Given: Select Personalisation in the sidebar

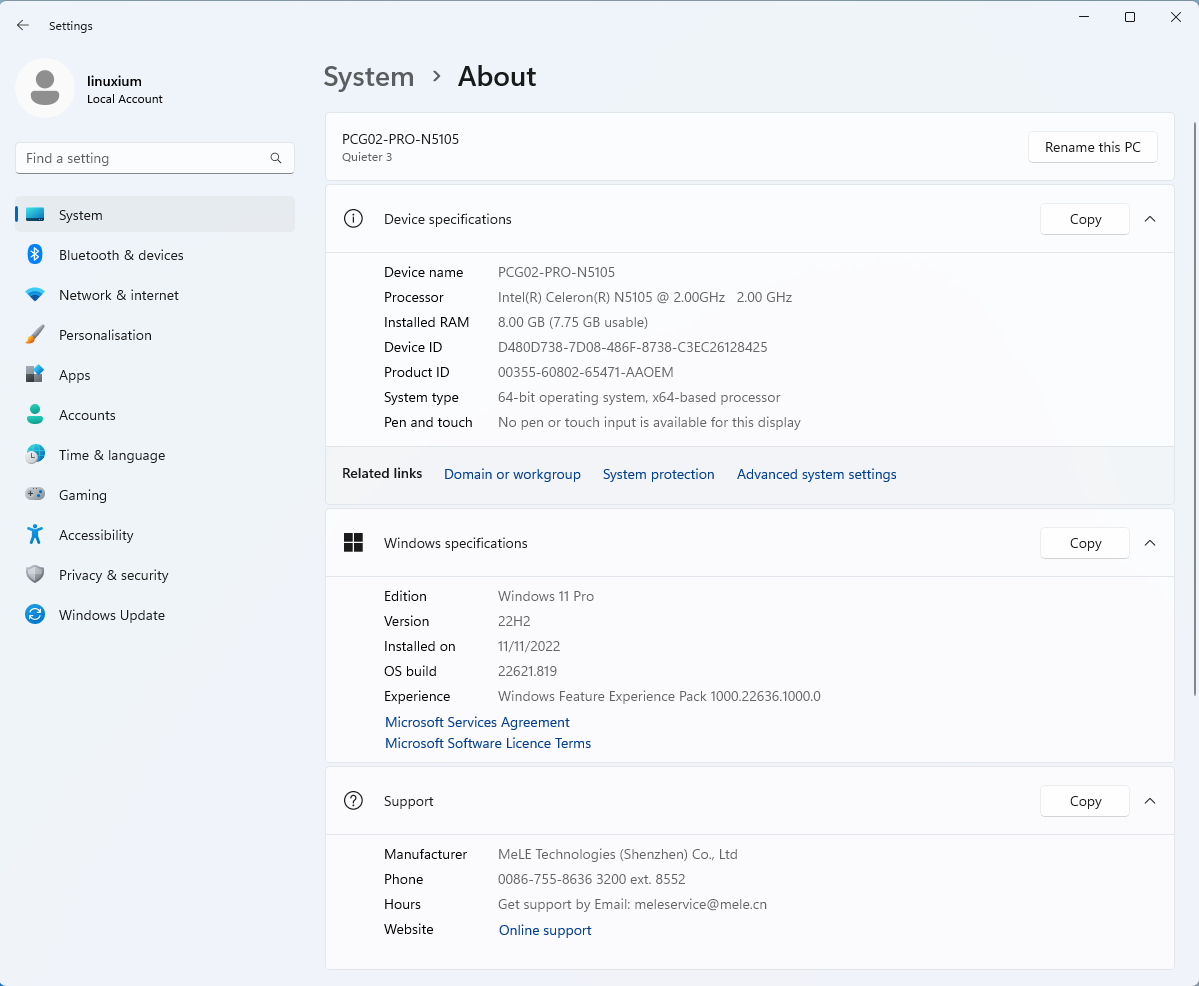Looking at the screenshot, I should point(154,334).
